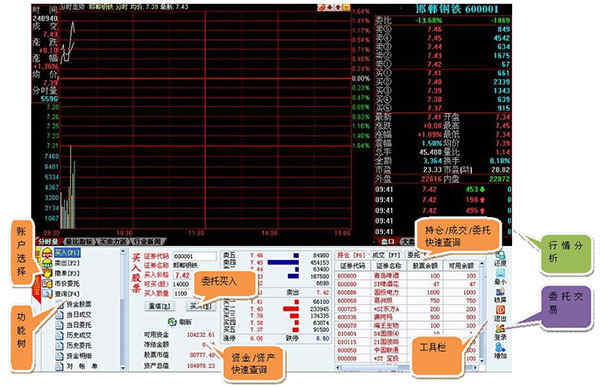Open 查询[F4] query tree node
600x387 pixels.
(x=67, y=294)
